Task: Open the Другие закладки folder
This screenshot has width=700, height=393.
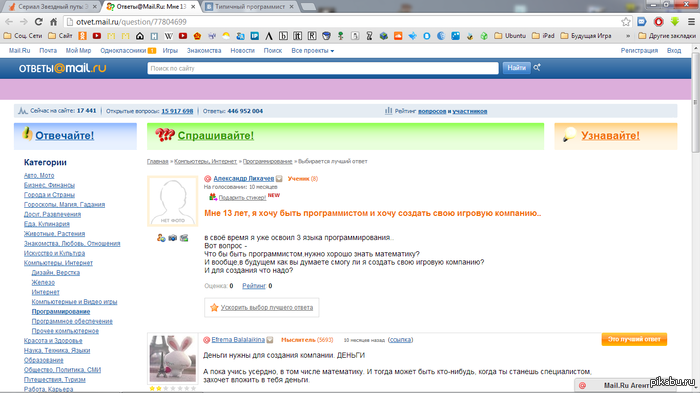Action: [667, 36]
